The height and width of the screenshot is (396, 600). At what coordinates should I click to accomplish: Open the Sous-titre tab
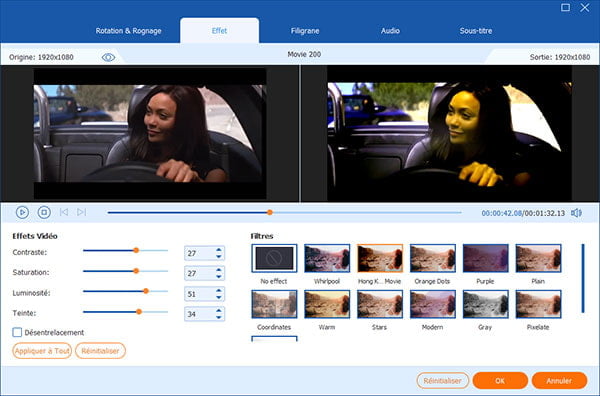476,31
